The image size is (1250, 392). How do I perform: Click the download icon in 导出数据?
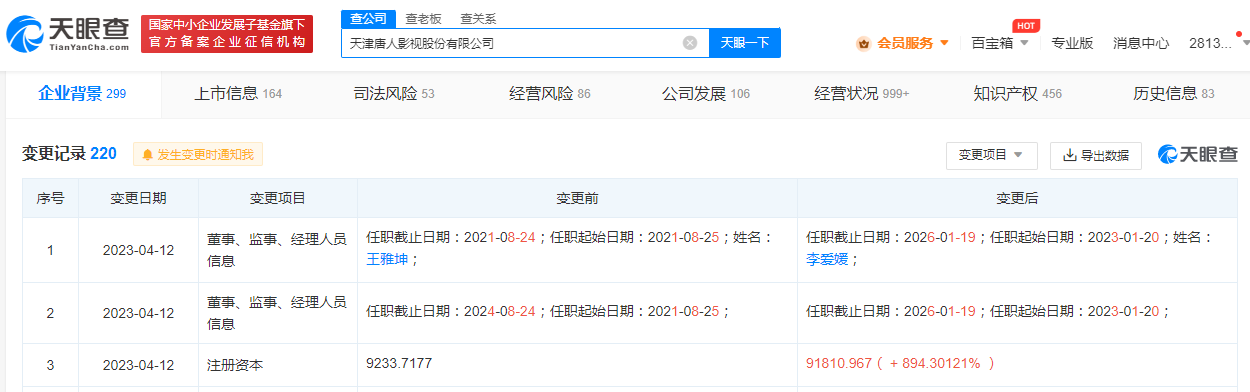pyautogui.click(x=1069, y=155)
